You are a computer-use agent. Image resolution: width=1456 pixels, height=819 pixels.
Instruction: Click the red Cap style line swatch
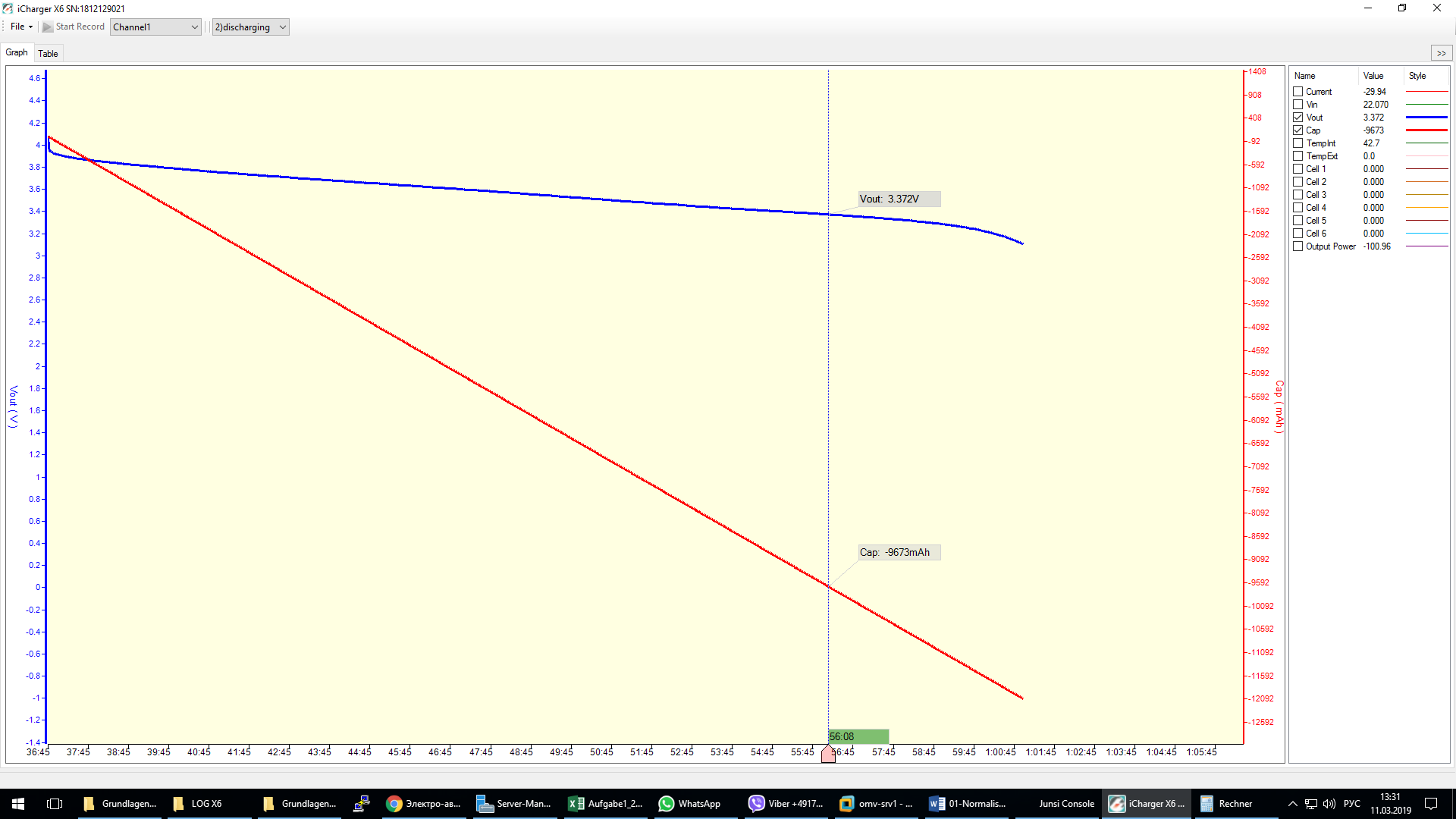point(1426,130)
